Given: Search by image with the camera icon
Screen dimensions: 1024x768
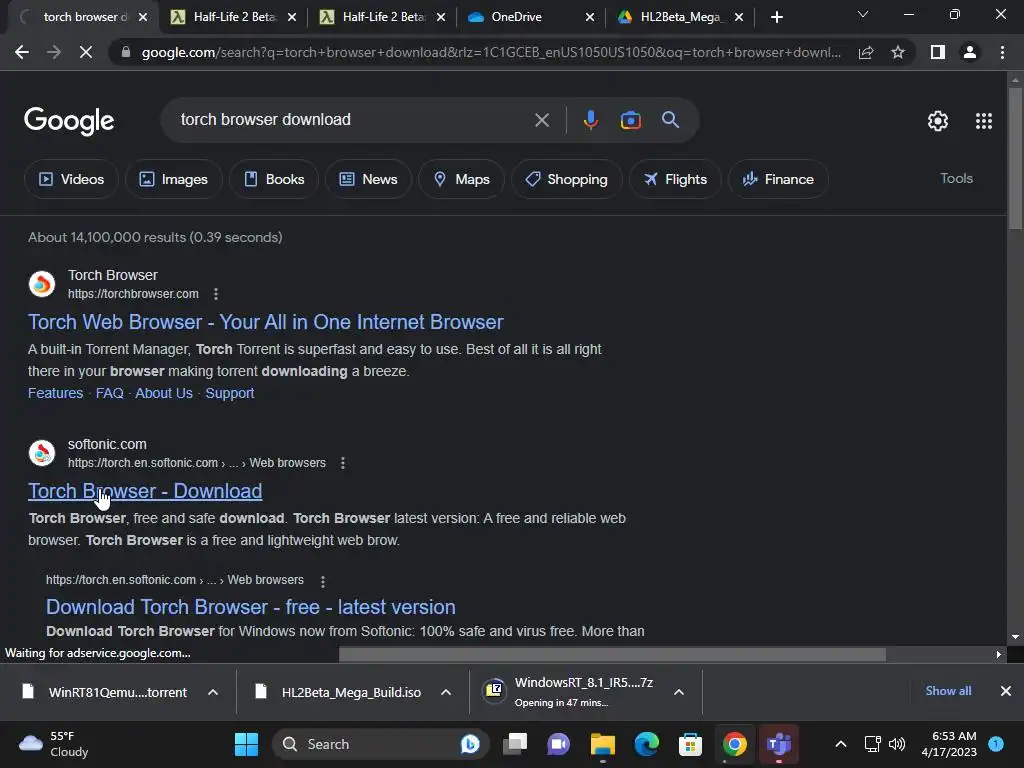Looking at the screenshot, I should coord(630,120).
